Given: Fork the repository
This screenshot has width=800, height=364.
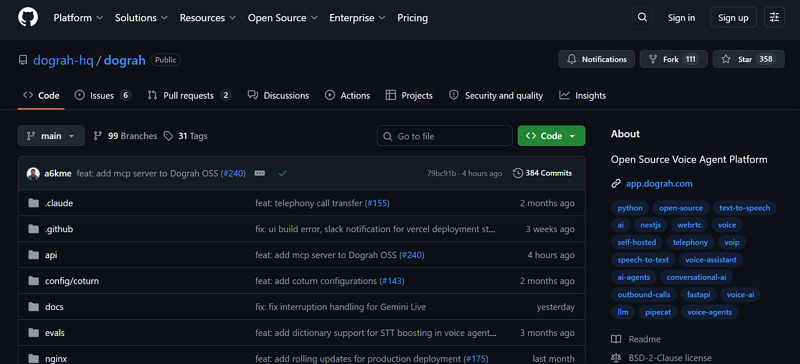Looking at the screenshot, I should [673, 59].
